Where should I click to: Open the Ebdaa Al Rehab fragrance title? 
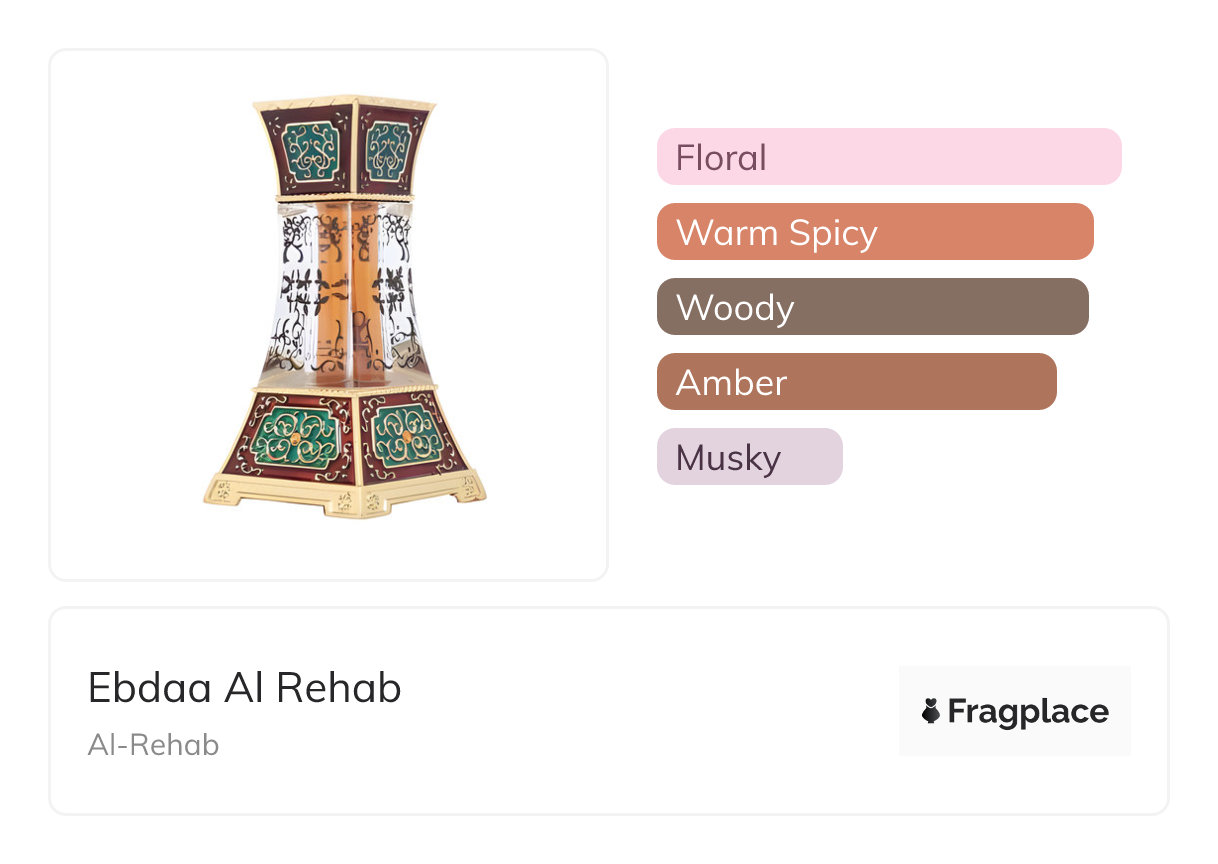click(x=245, y=688)
